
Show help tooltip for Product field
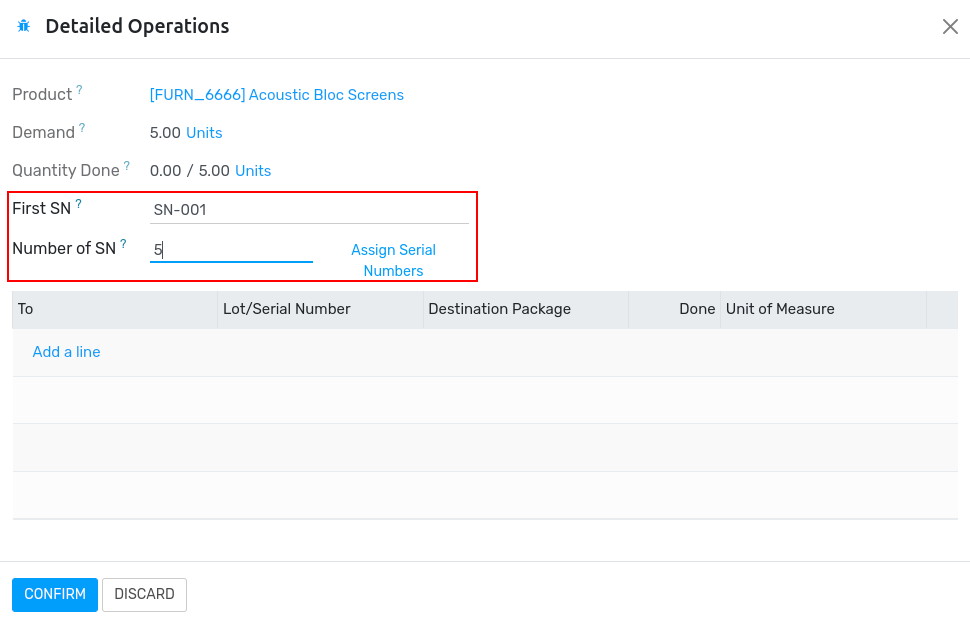click(x=79, y=90)
